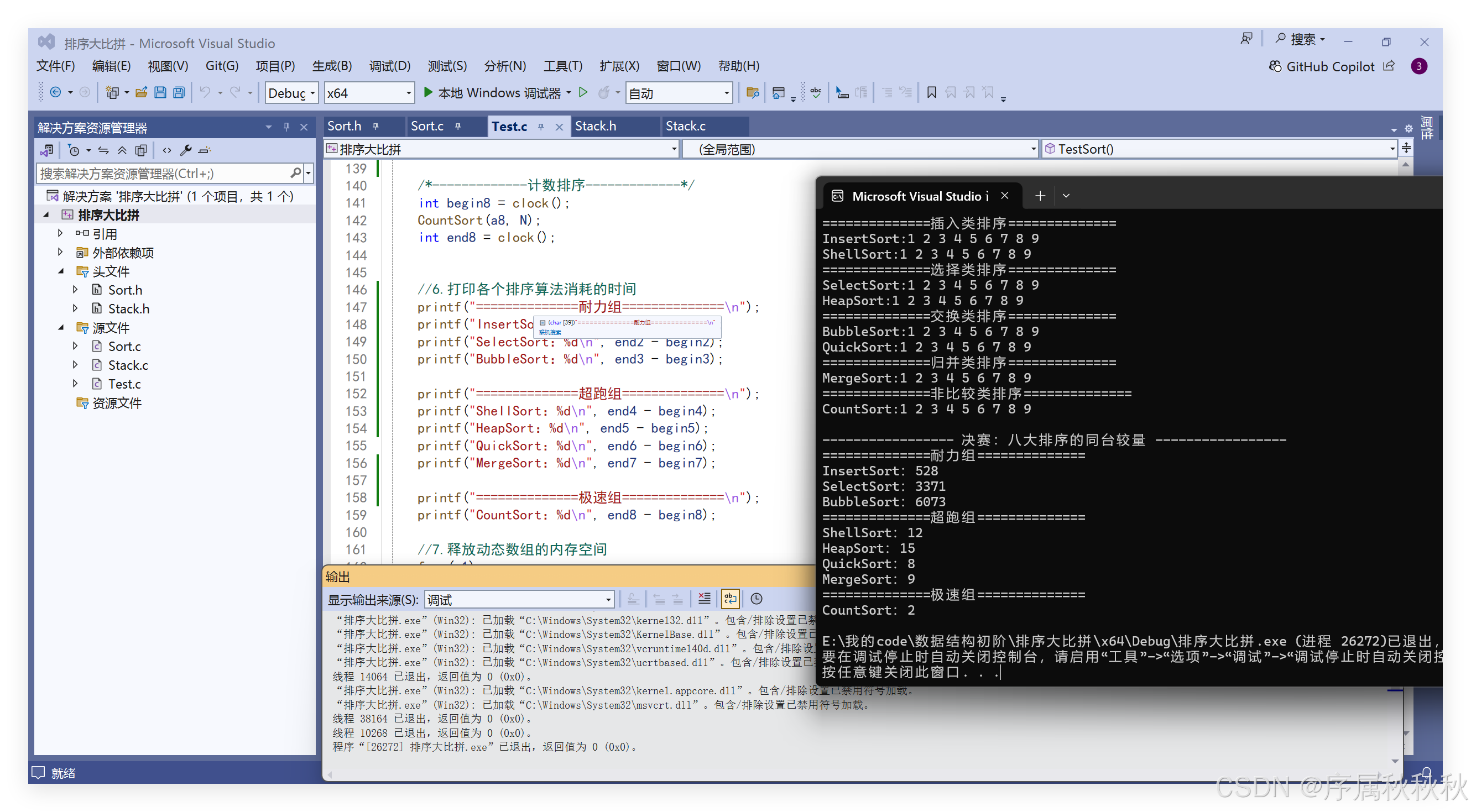
Task: Open new console tab with plus button
Action: [1040, 196]
